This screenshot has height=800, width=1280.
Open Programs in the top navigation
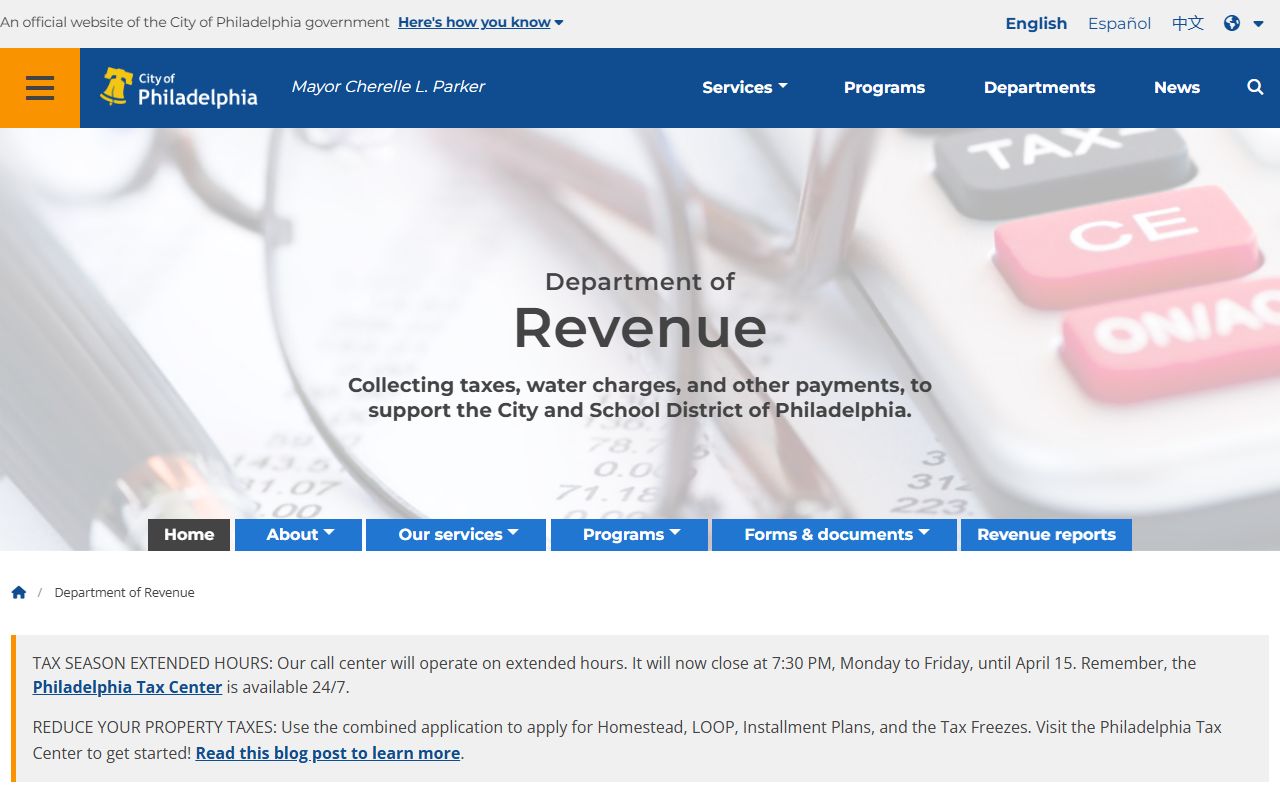(884, 87)
